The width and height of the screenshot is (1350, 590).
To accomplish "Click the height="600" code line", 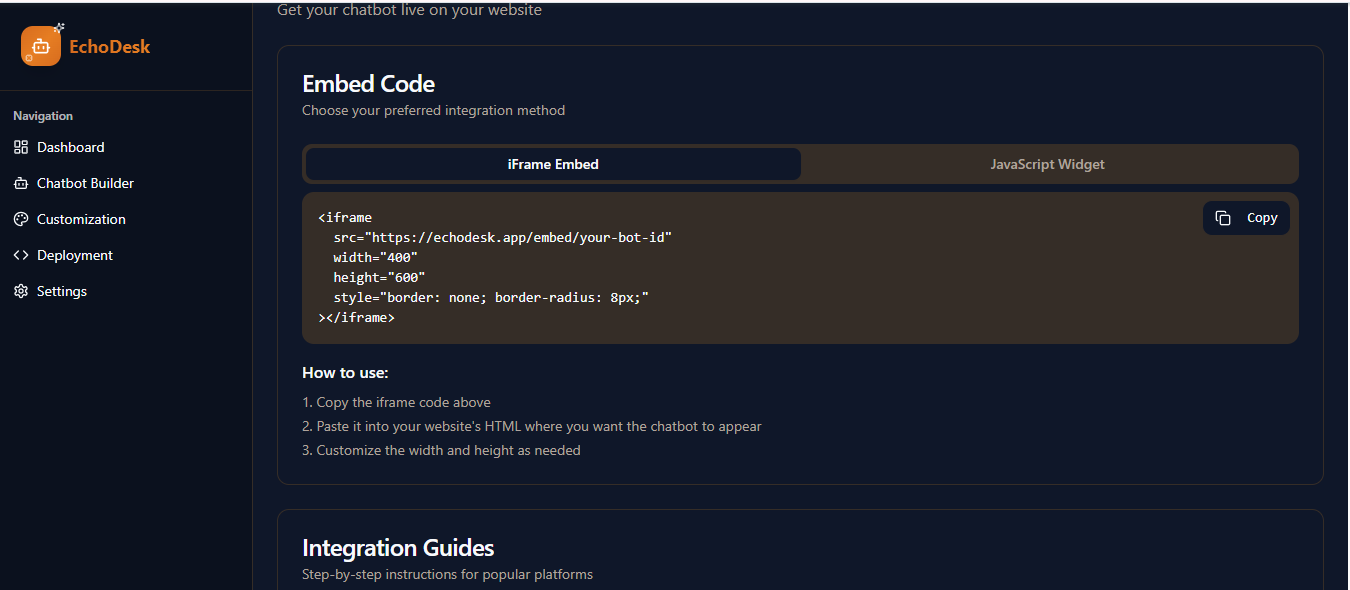I will click(380, 277).
